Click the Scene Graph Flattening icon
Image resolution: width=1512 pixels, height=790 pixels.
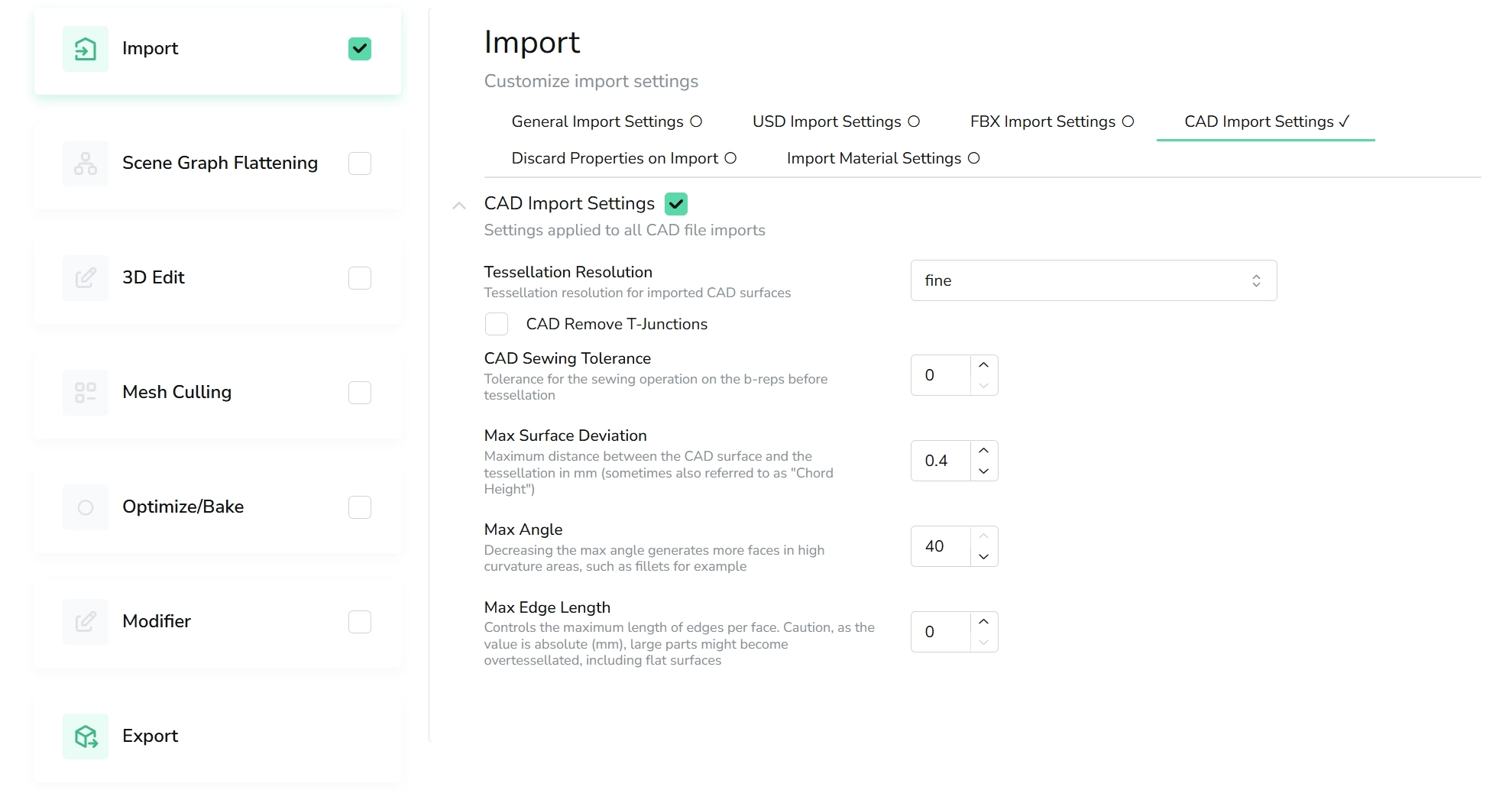[85, 164]
